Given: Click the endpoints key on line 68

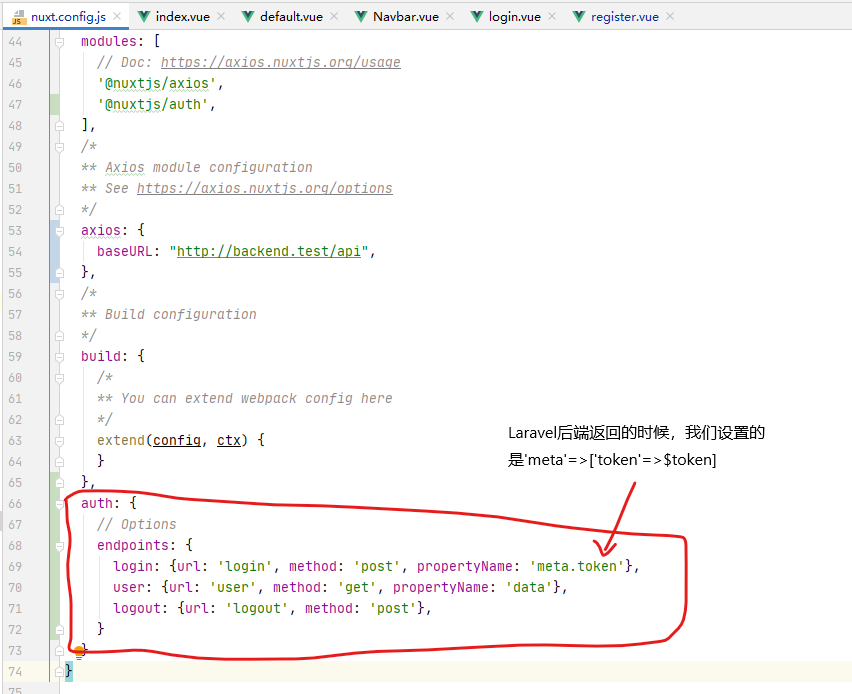Looking at the screenshot, I should click(133, 545).
